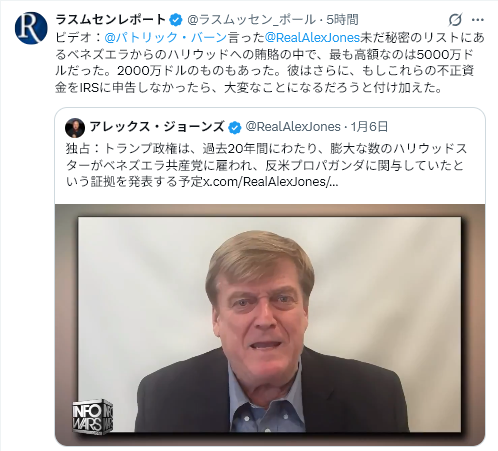The image size is (498, 451).
Task: Open the @ラスムッセン_ポール handle
Action: pyautogui.click(x=251, y=20)
